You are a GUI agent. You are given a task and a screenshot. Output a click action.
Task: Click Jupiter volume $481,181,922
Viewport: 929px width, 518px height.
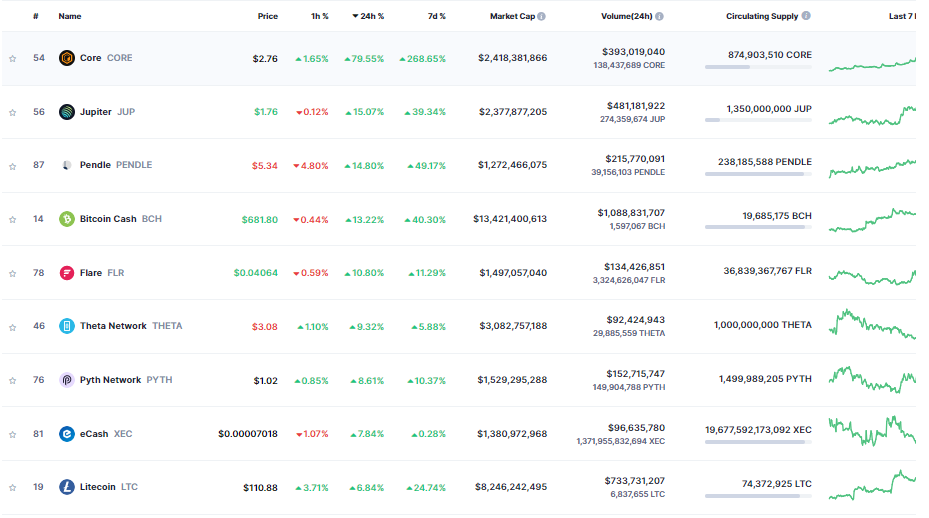pyautogui.click(x=636, y=106)
